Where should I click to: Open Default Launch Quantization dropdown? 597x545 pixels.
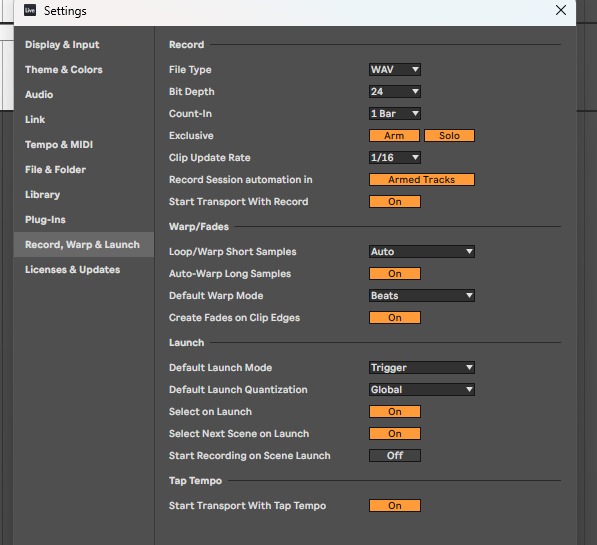421,390
